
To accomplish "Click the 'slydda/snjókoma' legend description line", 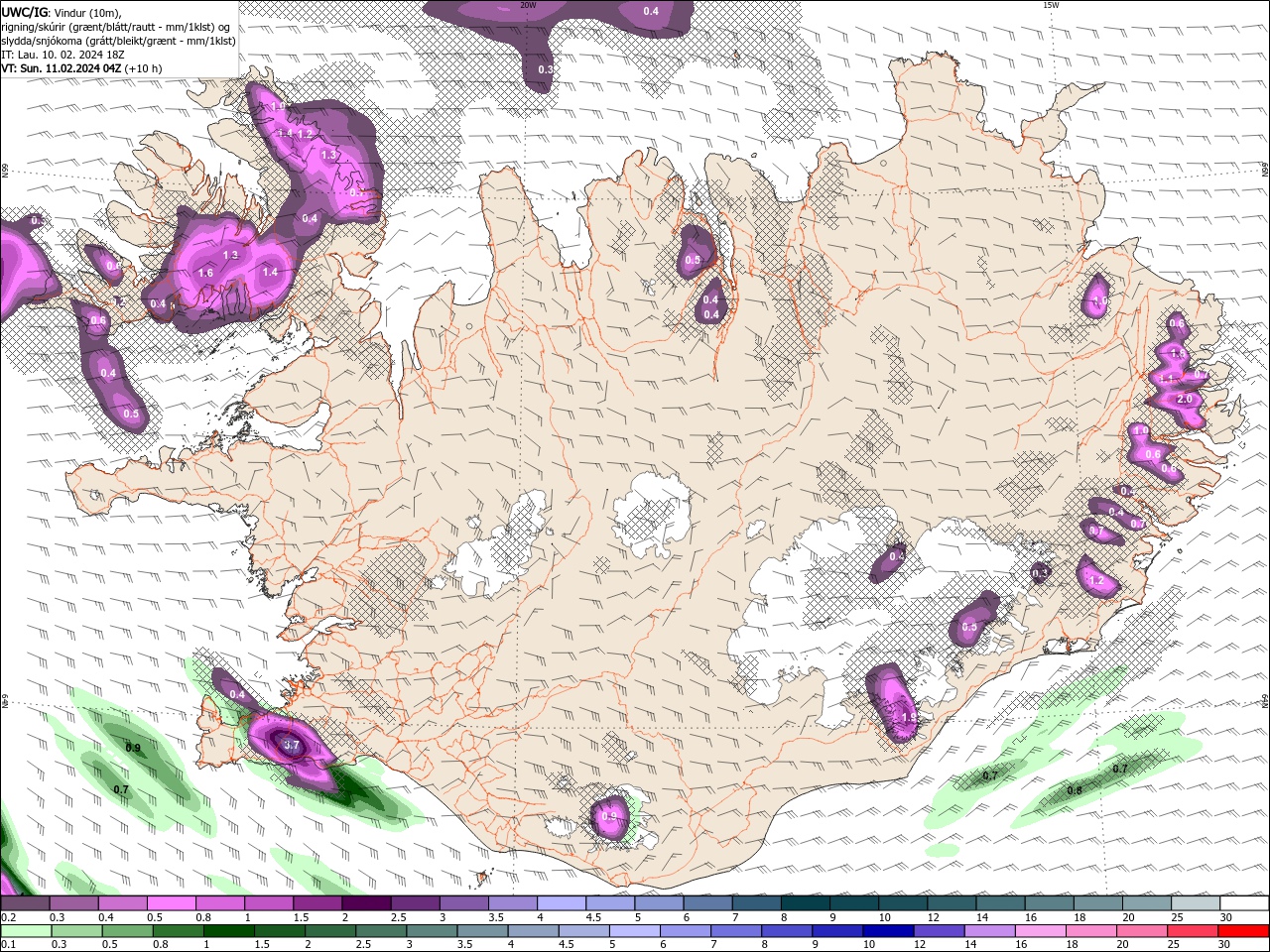I will 118,41.
